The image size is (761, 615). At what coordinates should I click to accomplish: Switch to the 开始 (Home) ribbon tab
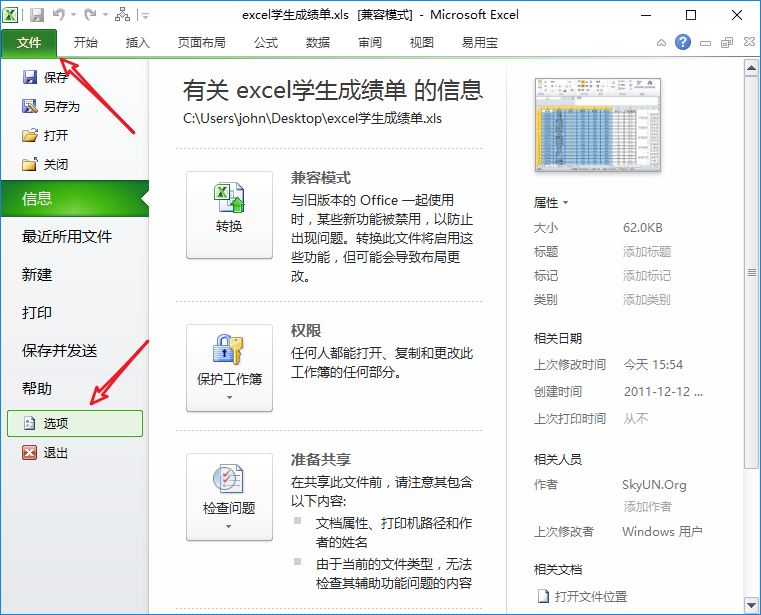pos(86,43)
